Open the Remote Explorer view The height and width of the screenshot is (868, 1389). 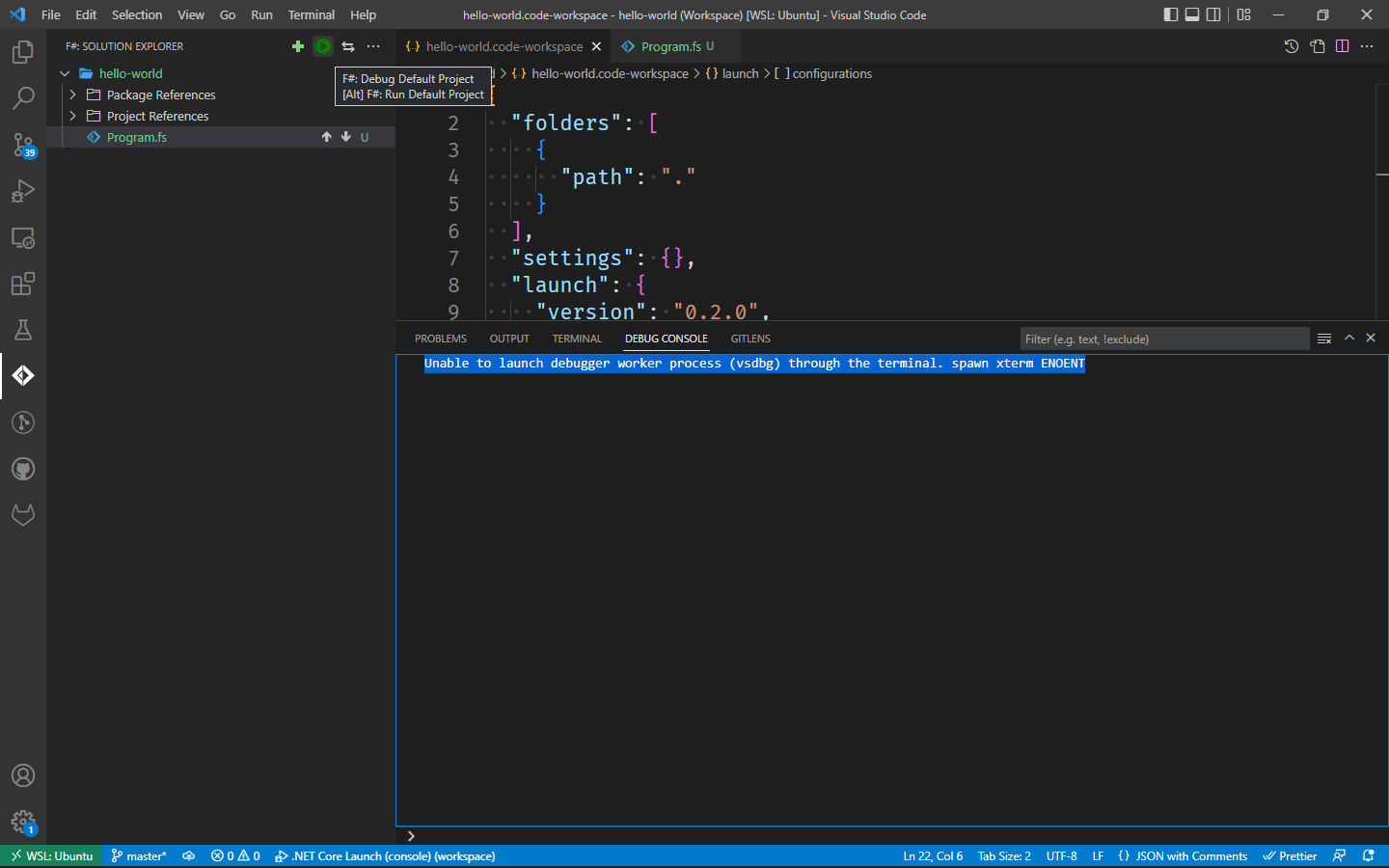click(23, 237)
